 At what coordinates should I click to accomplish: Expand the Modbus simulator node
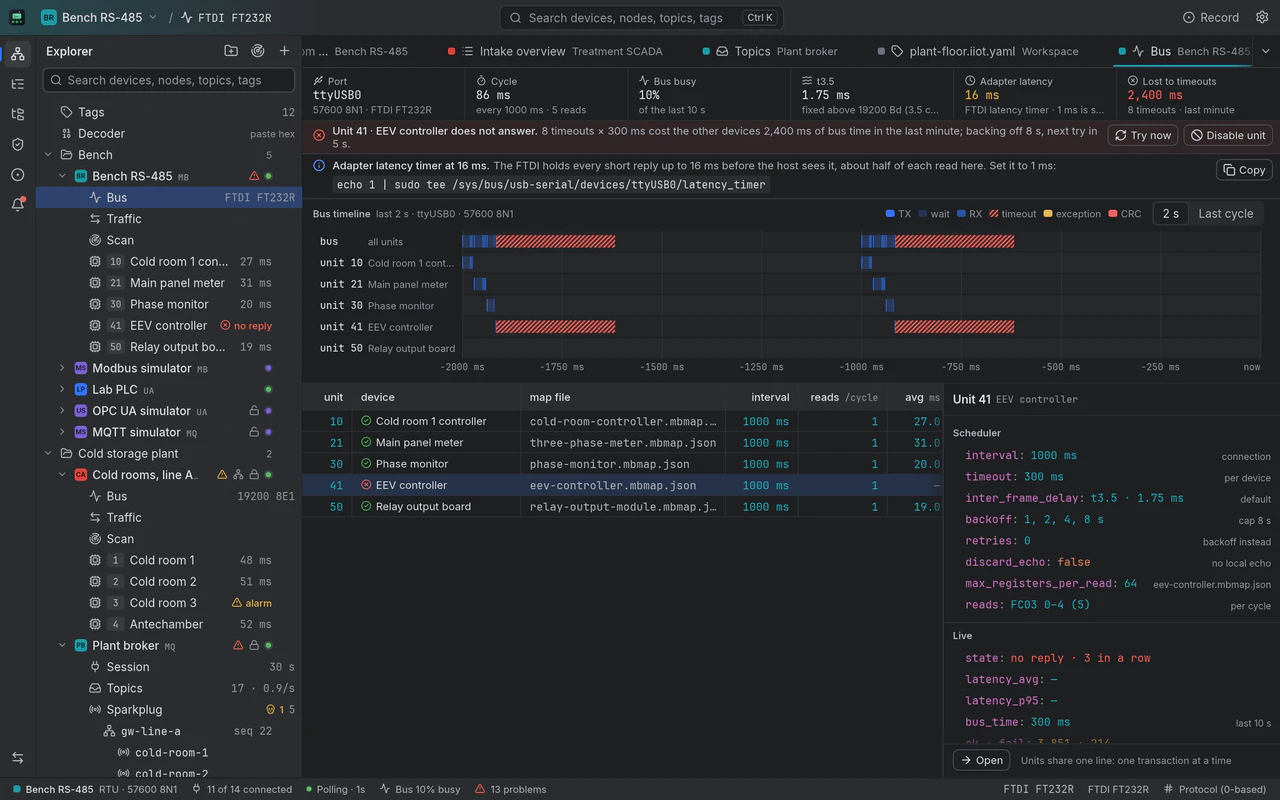coord(62,368)
